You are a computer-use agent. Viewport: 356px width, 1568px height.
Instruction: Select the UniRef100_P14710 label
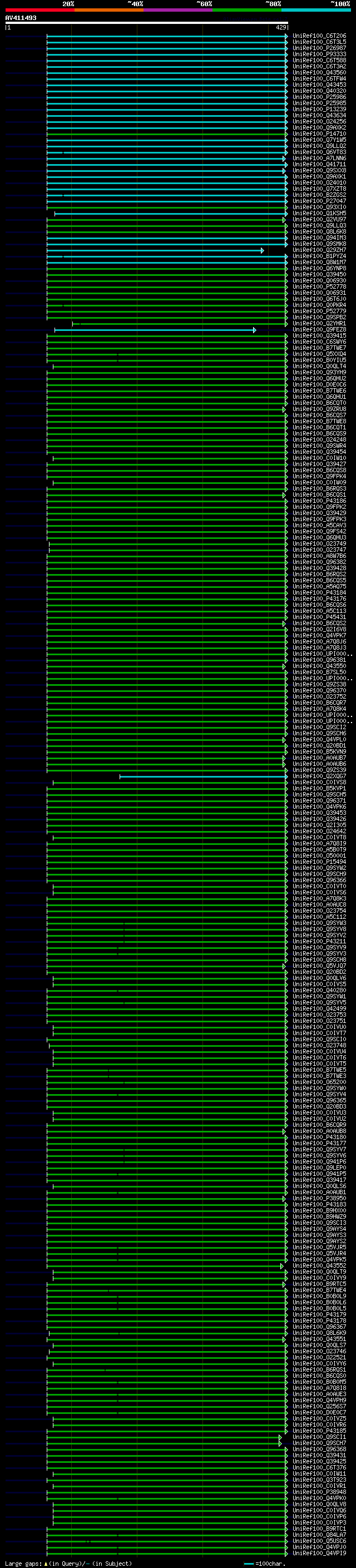[319, 134]
